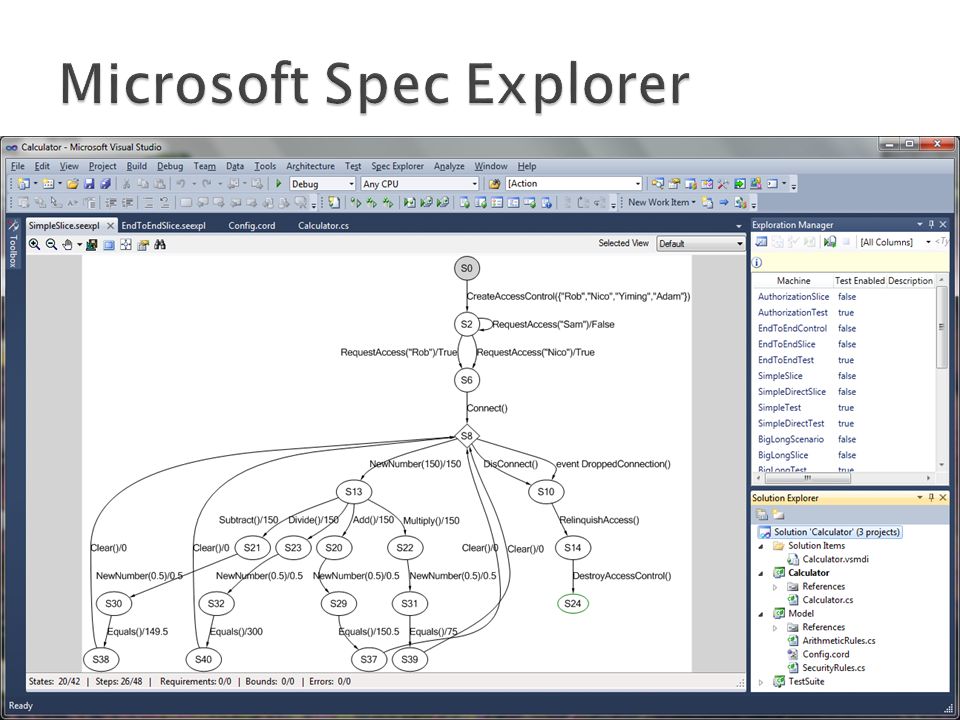Screen dimensions: 960x720
Task: Click the Exploration Manager horizontal scrollbar
Action: pos(845,478)
